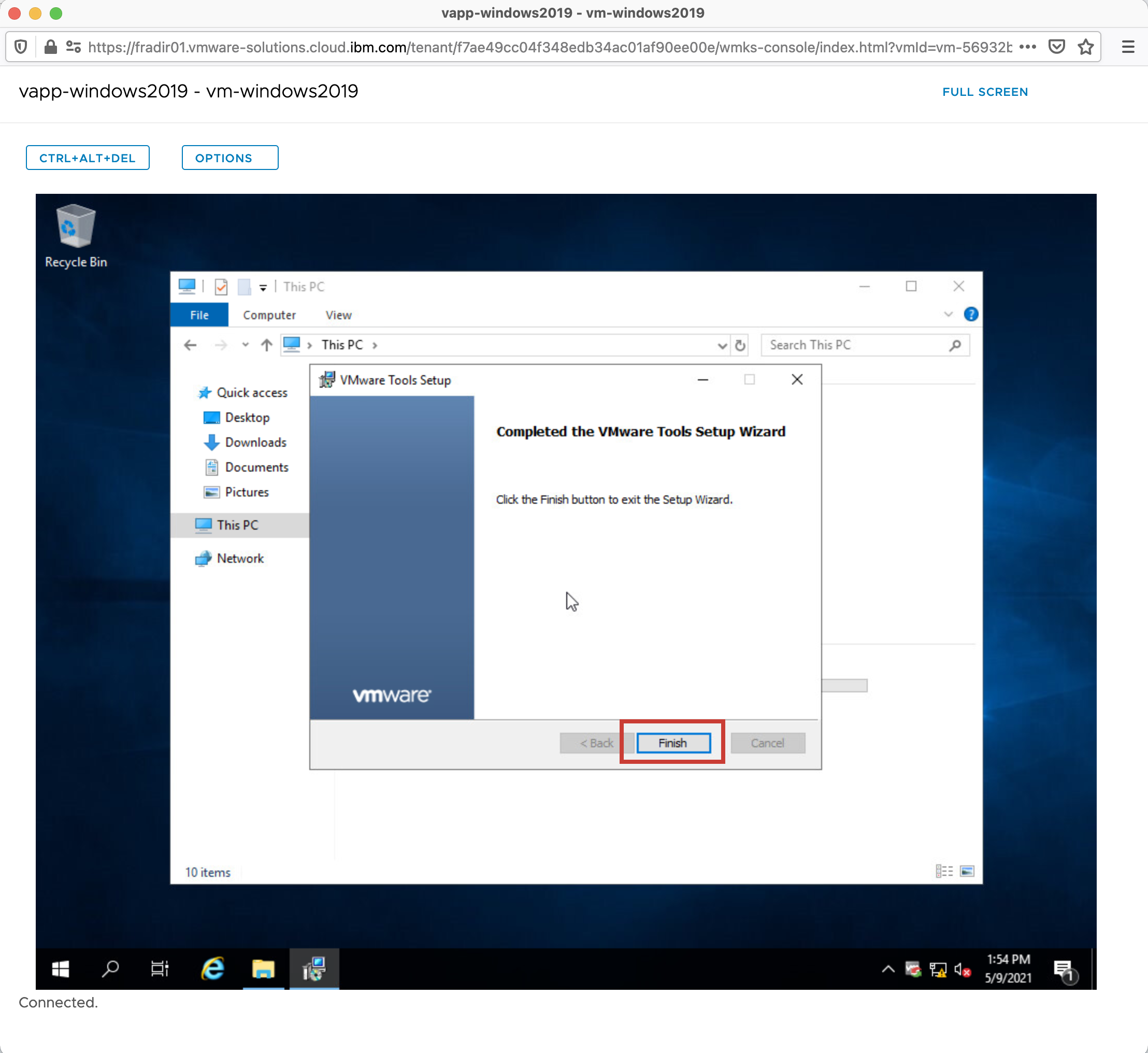This screenshot has width=1148, height=1053.
Task: Click the FULL SCREEN link
Action: 984,92
